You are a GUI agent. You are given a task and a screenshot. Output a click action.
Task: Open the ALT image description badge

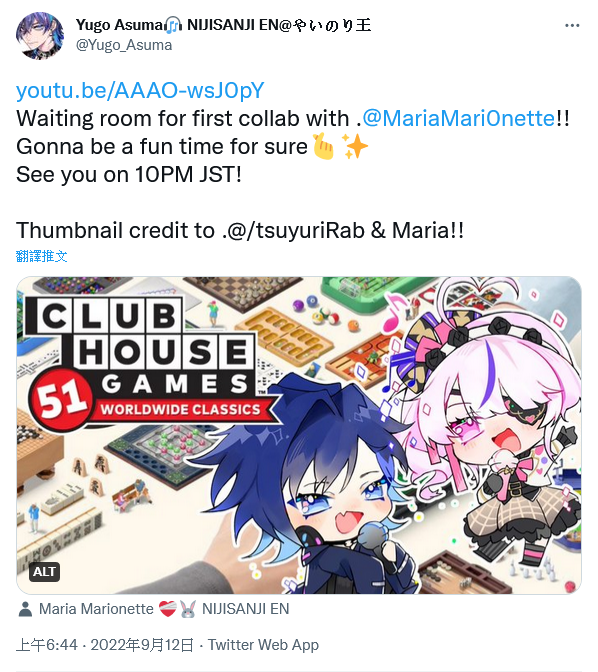pyautogui.click(x=44, y=572)
